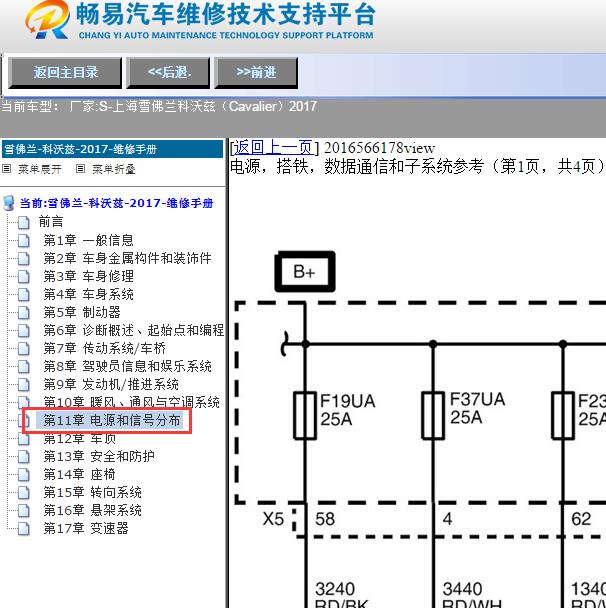Open 第2章 车身金属构件和装饰件
The width and height of the screenshot is (606, 608).
point(128,258)
